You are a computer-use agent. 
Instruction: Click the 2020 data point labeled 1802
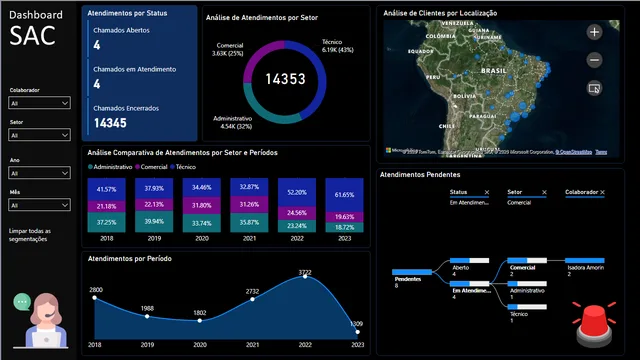point(200,321)
